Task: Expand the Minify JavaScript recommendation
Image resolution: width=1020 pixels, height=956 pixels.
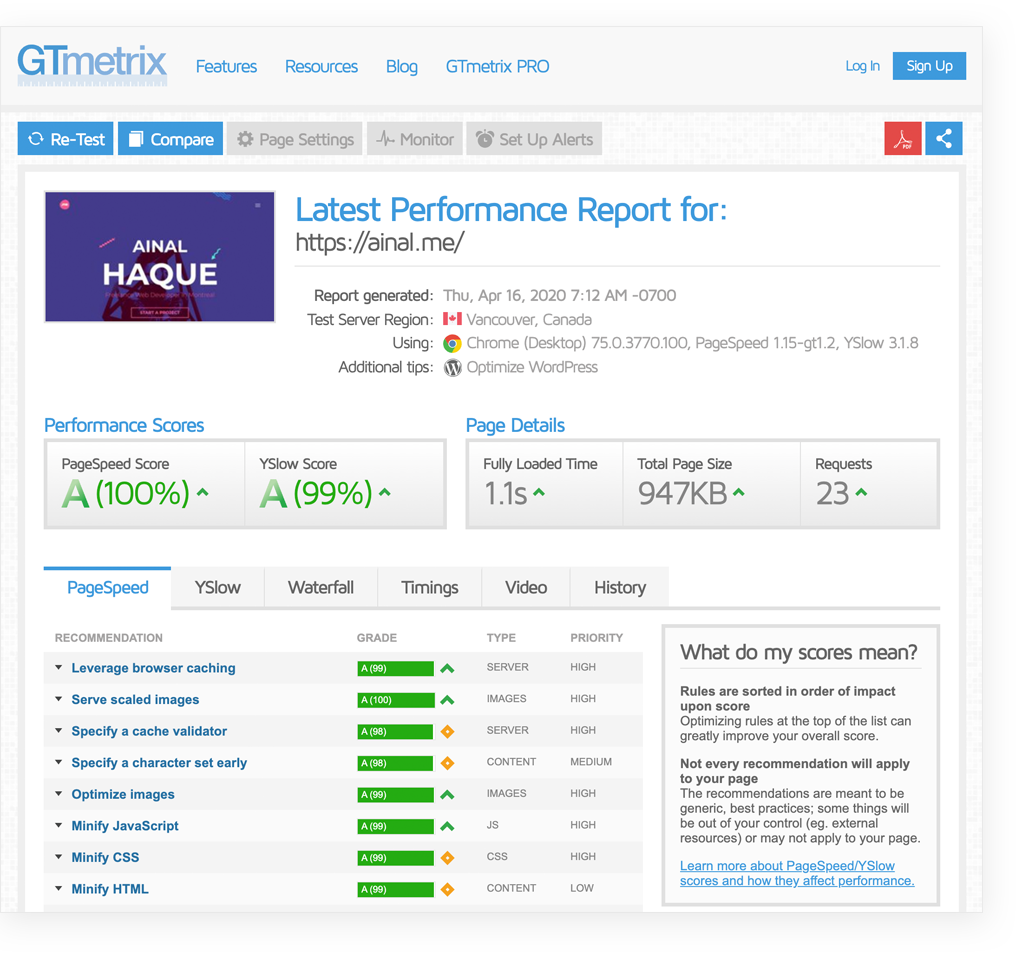Action: pos(125,826)
